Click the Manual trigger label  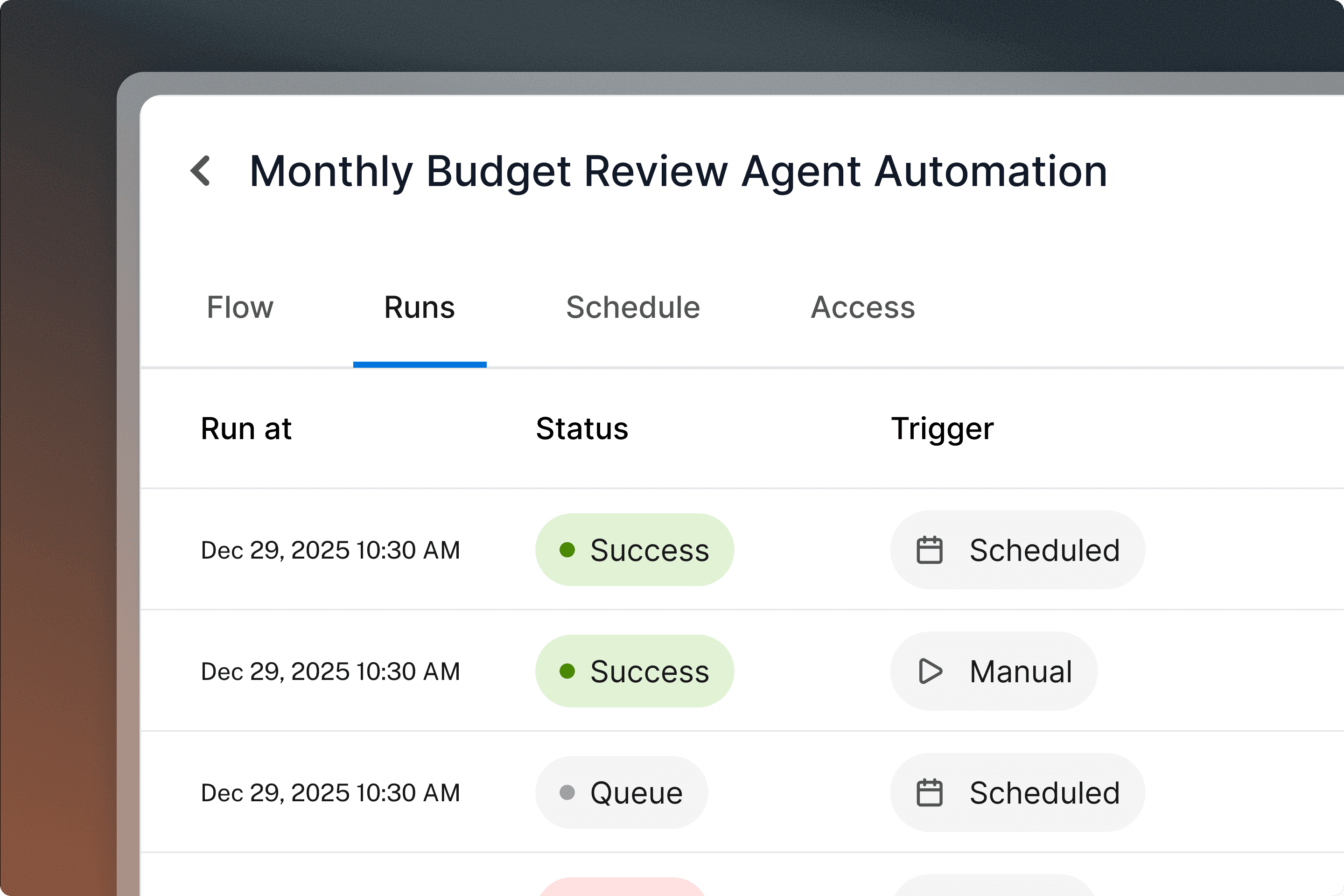pos(1021,671)
